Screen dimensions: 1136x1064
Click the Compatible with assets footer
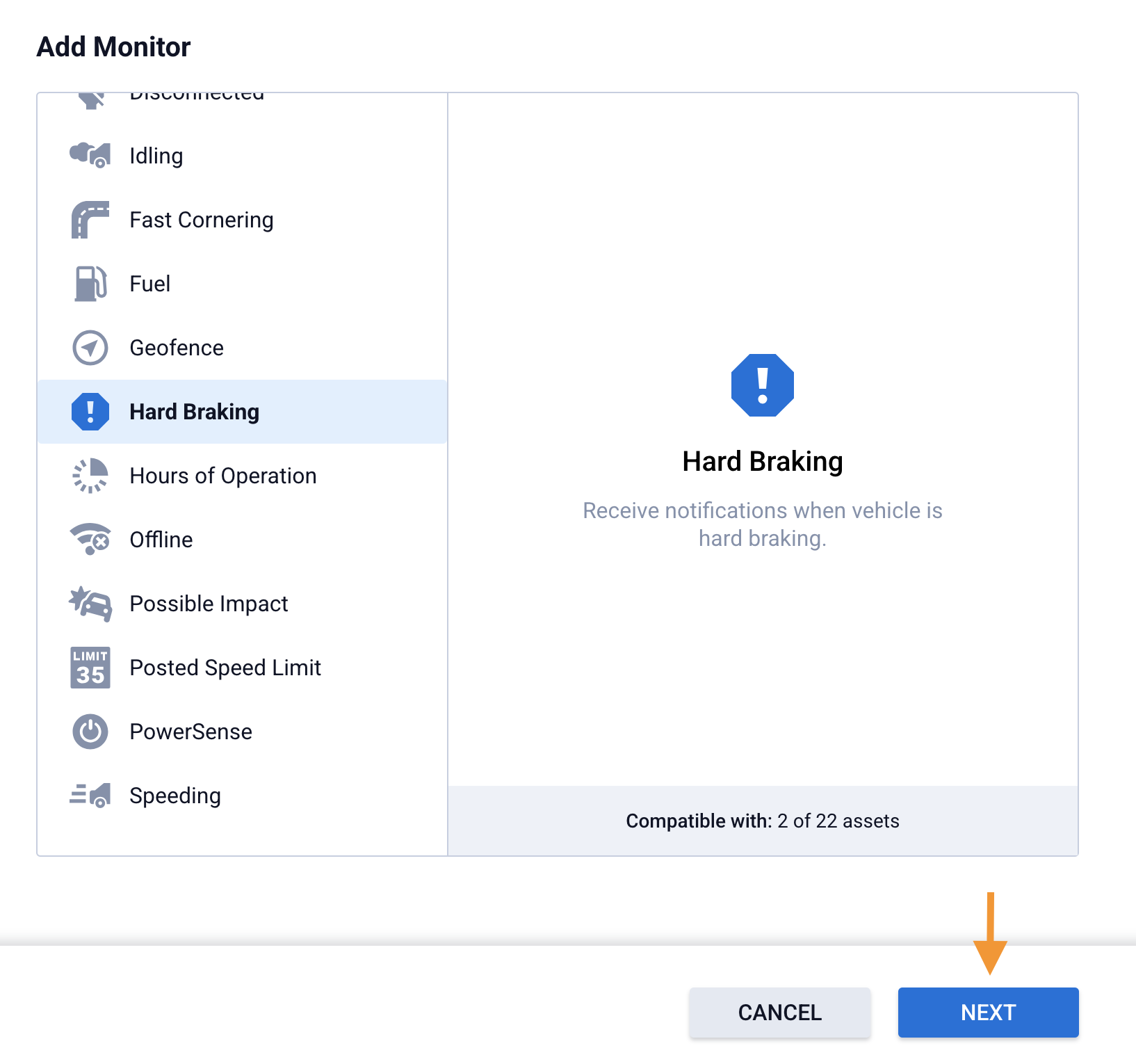762,821
